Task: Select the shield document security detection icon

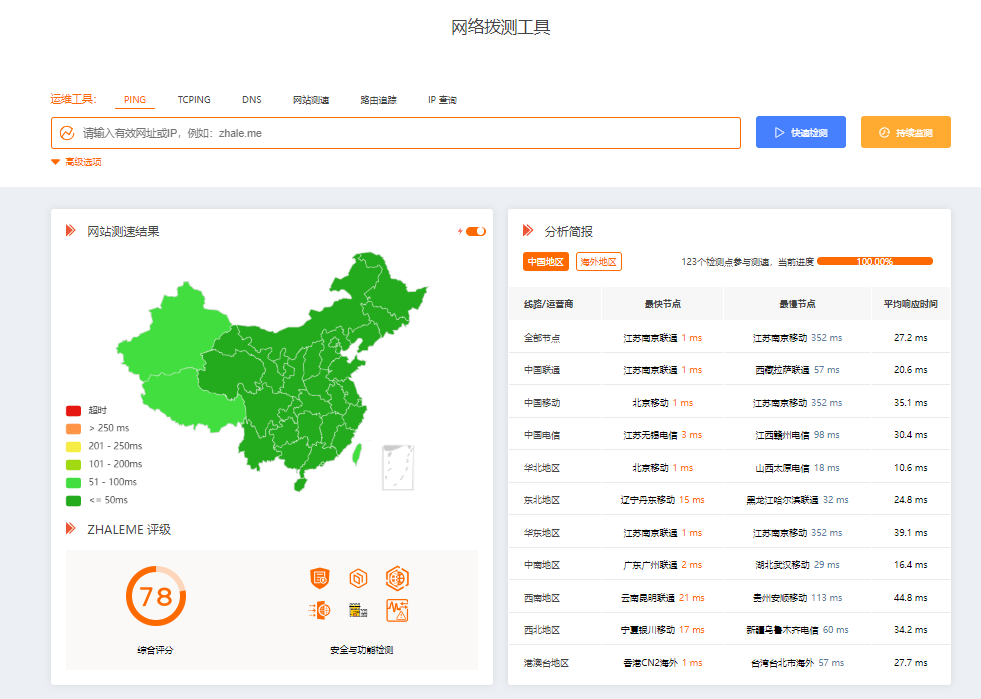Action: (x=319, y=578)
